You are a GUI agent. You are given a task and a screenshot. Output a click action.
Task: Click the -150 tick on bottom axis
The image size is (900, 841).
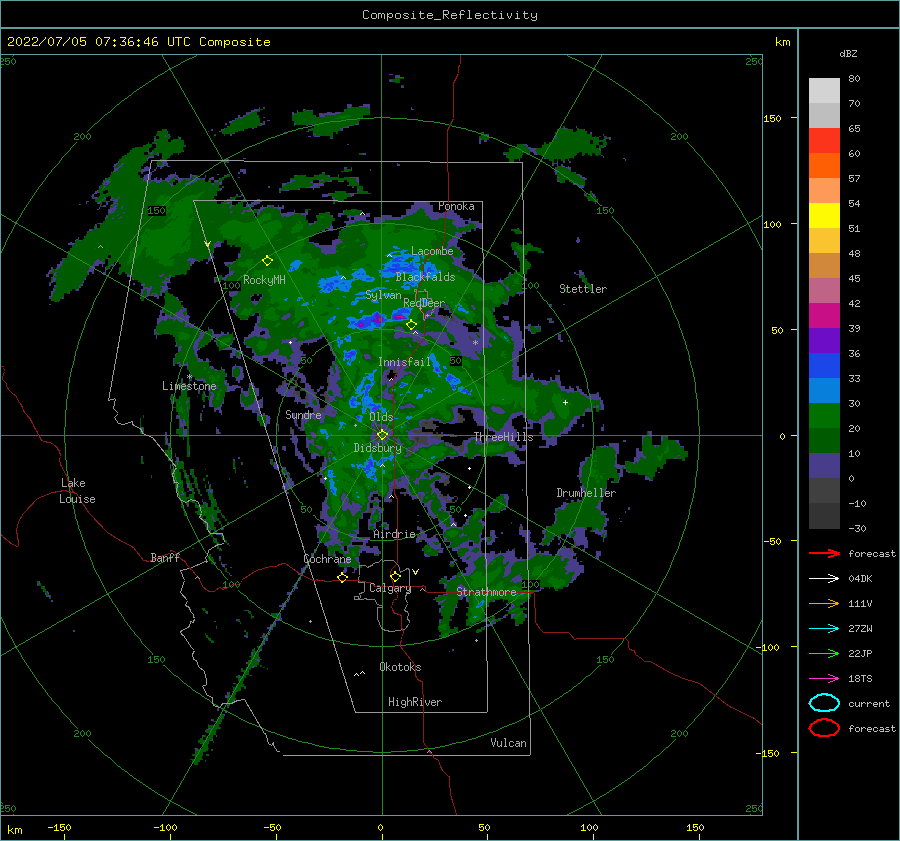(59, 827)
